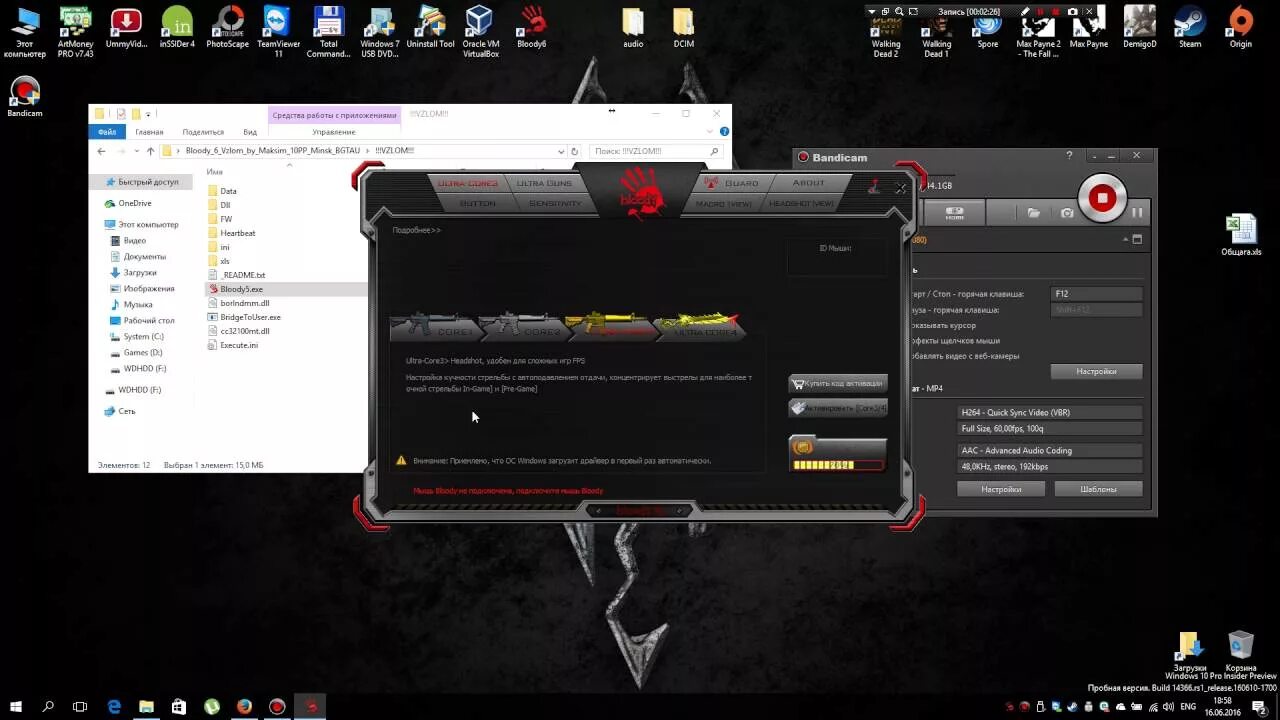Click the Bandicam red record stop button
This screenshot has height=720, width=1280.
1102,198
